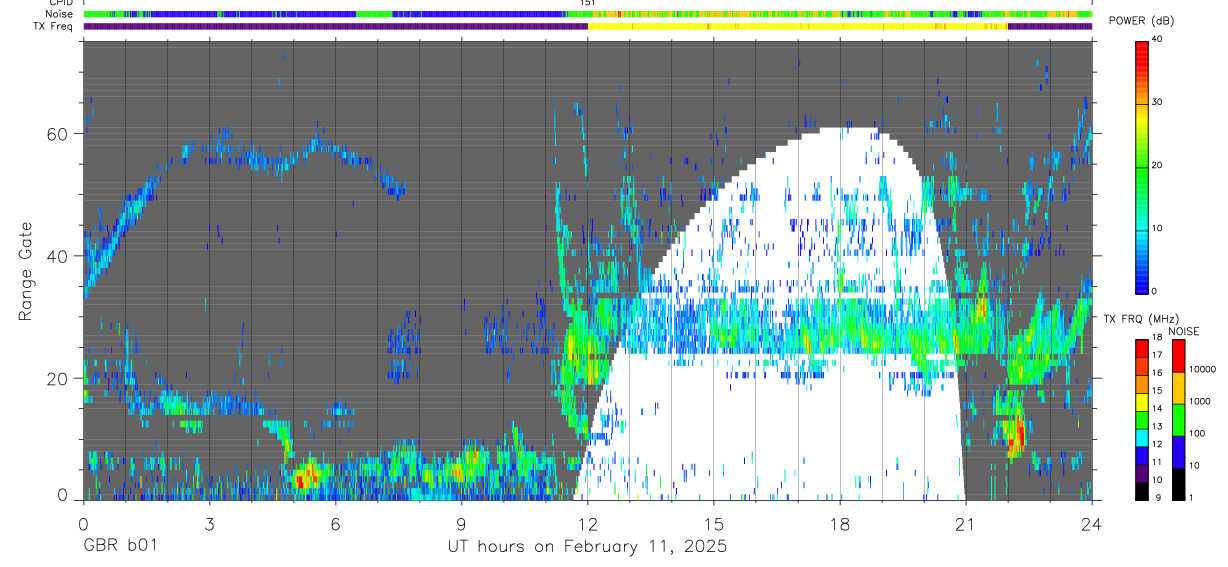Click the green noise legend block 100–1000
Viewport: 1228px width, 567px height.
click(x=1178, y=420)
